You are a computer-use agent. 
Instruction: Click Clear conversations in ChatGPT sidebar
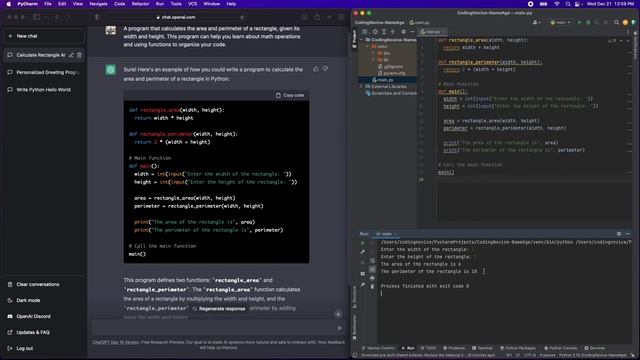(x=44, y=284)
